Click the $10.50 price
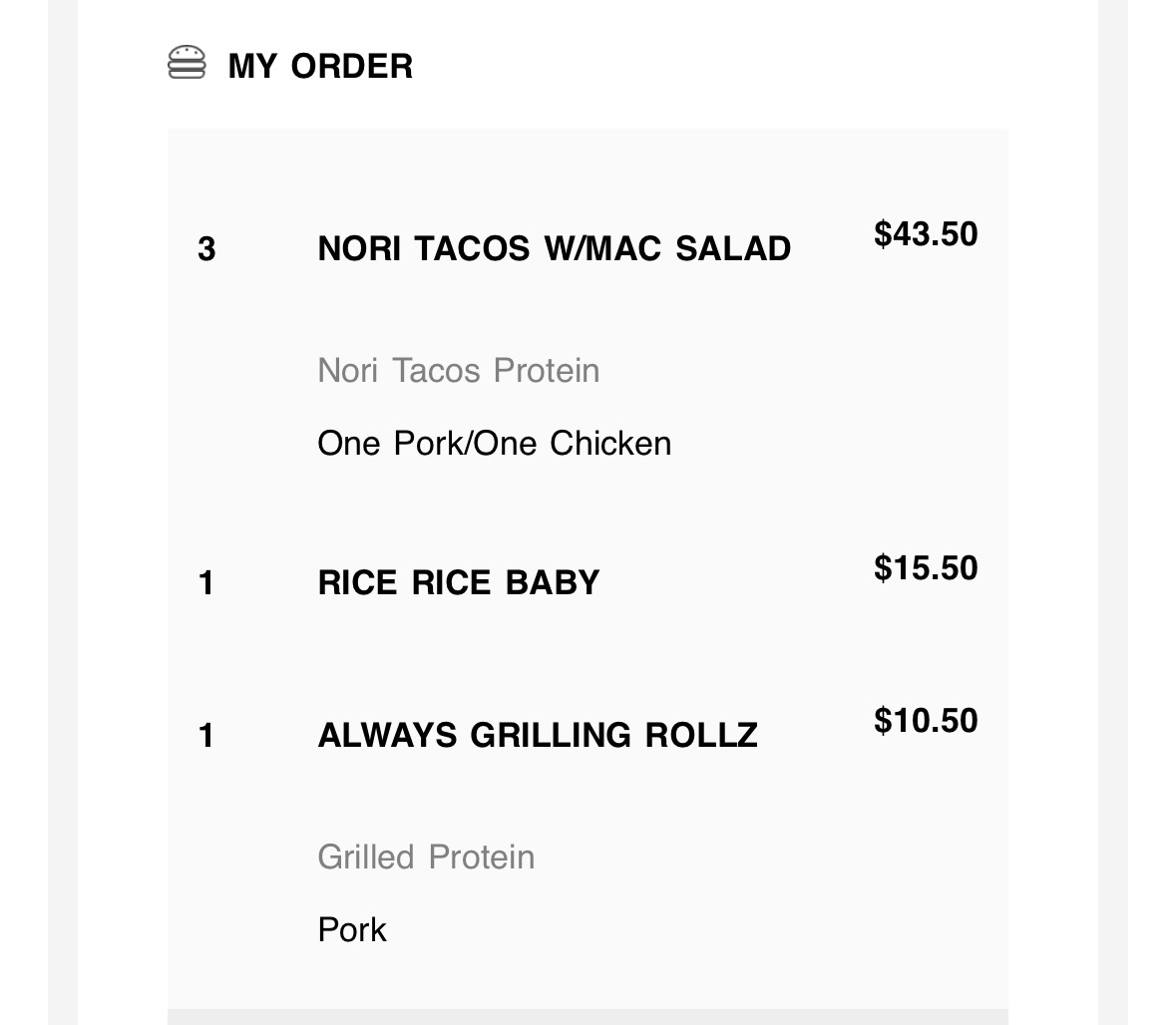Screen dimensions: 1176x1025 [x=926, y=721]
